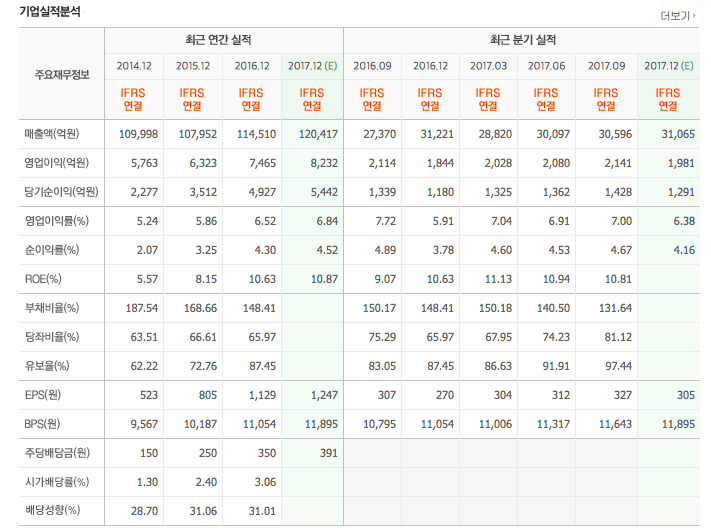Select the operating margin value 6.38
Viewport: 711px width, 532px height.
point(684,221)
